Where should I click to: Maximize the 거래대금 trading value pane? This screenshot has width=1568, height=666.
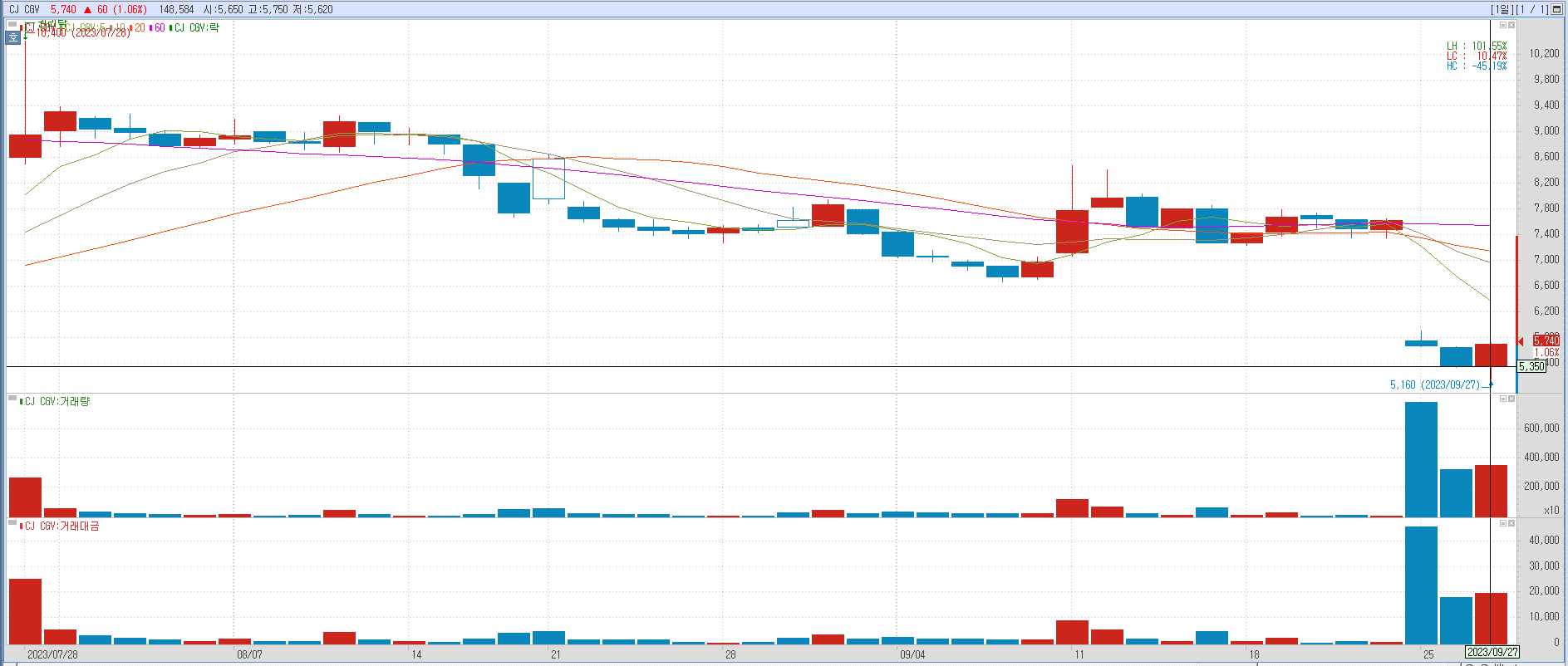tap(1502, 523)
